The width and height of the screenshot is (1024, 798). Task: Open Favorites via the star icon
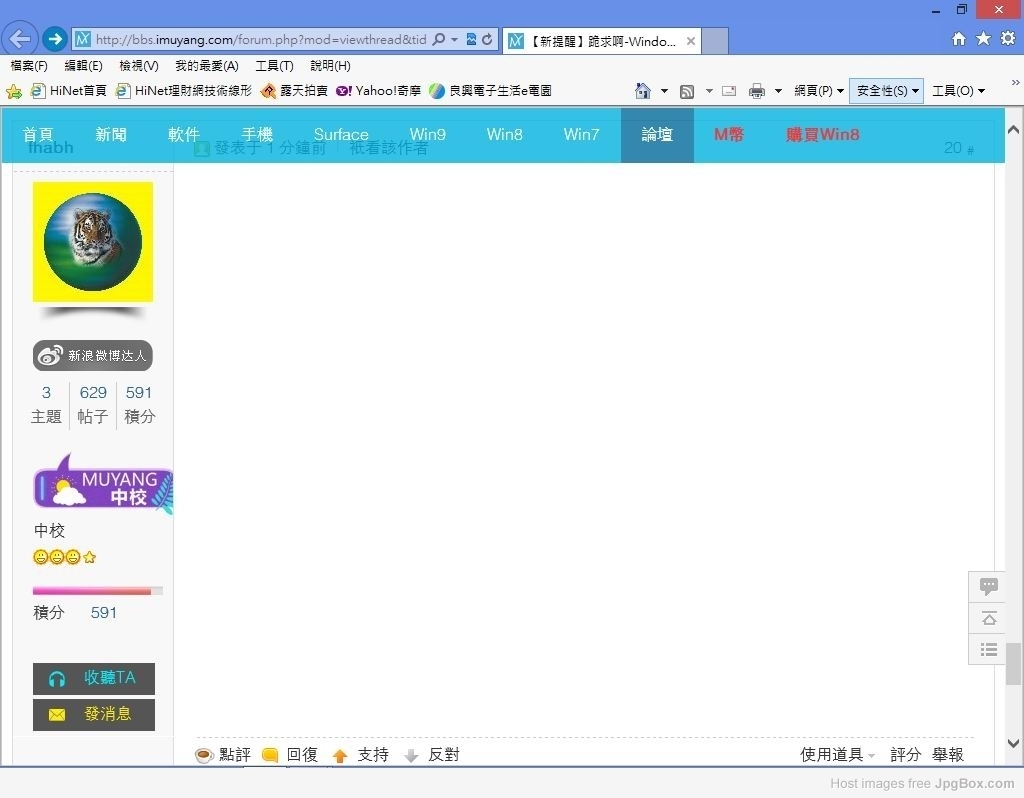[983, 39]
